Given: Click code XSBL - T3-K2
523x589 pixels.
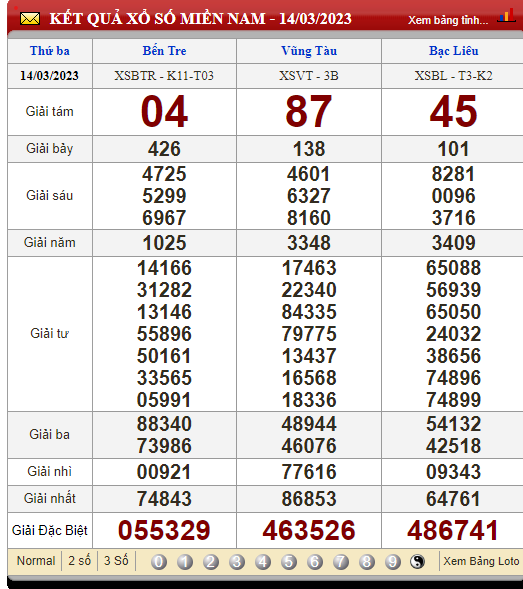Looking at the screenshot, I should coord(453,76).
